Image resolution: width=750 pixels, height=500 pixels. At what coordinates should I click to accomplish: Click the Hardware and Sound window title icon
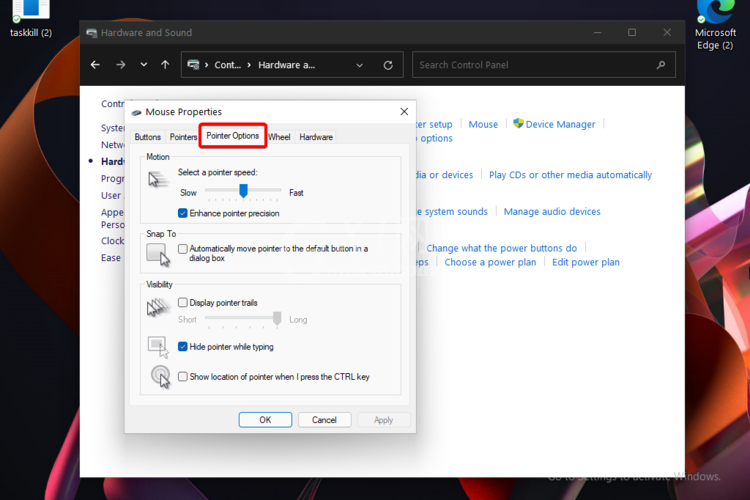pyautogui.click(x=91, y=33)
